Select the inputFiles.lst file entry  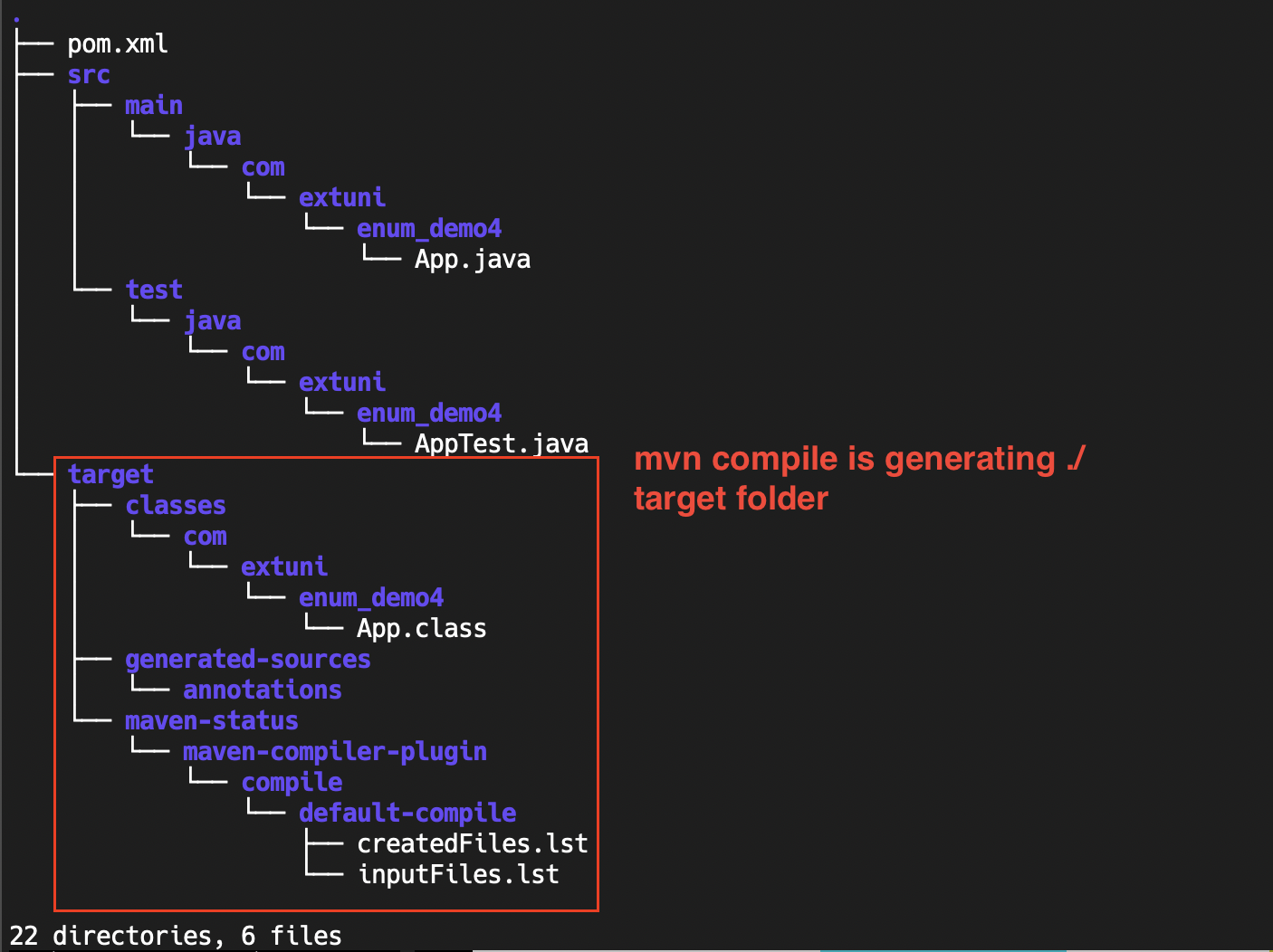click(x=459, y=874)
